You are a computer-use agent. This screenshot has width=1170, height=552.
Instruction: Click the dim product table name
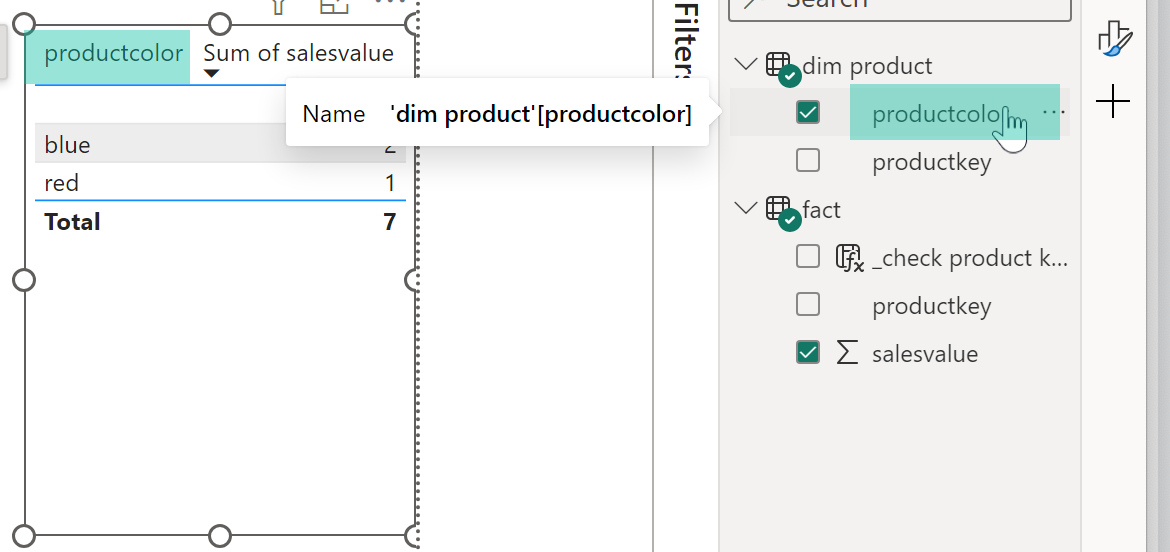[x=867, y=66]
